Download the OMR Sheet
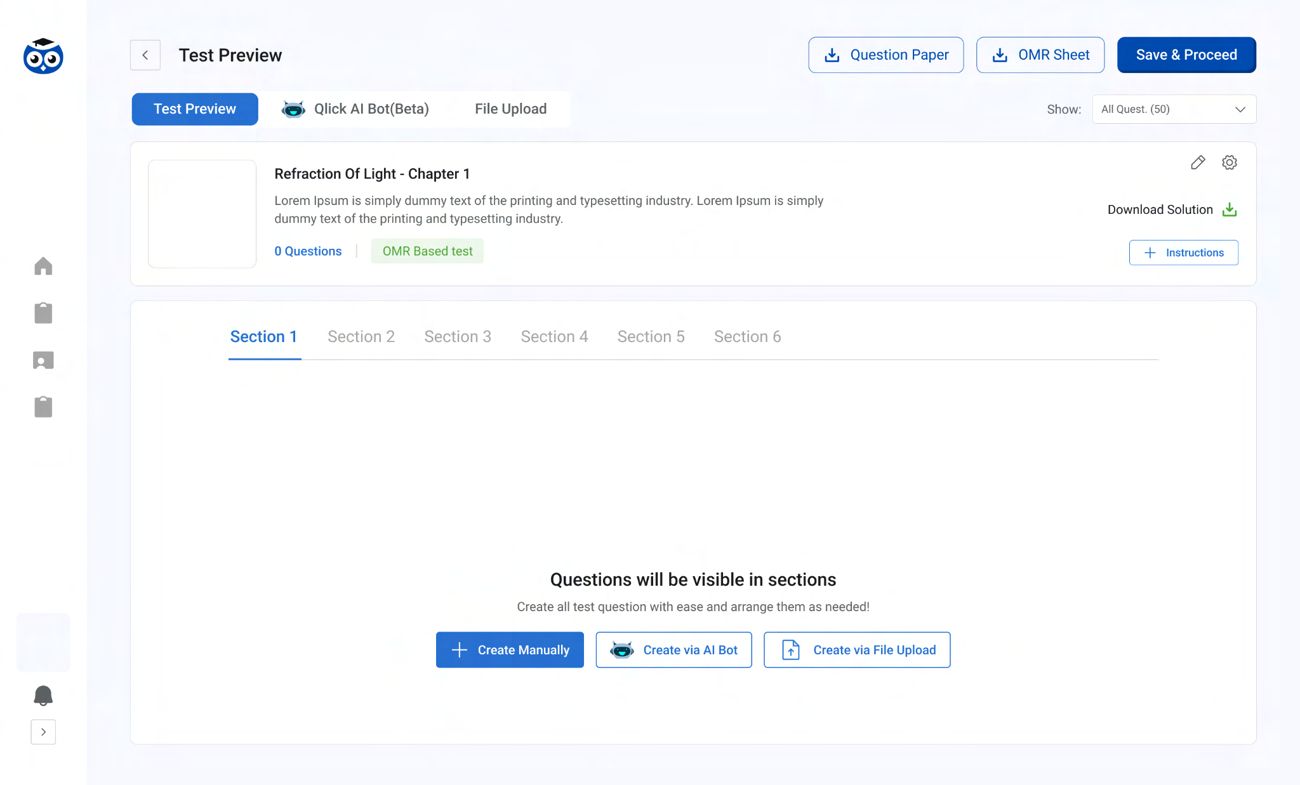The width and height of the screenshot is (1300, 785). [x=1040, y=55]
